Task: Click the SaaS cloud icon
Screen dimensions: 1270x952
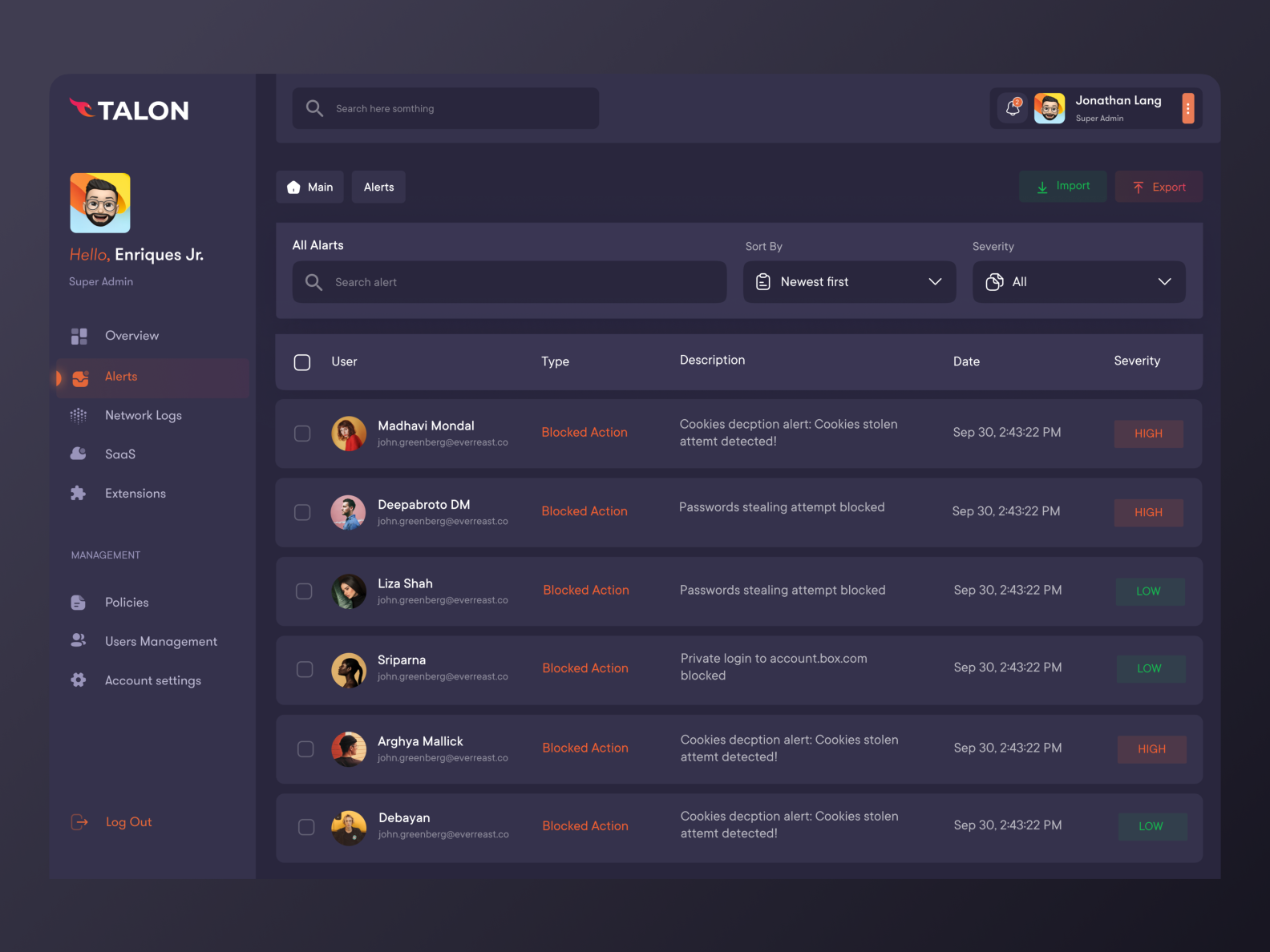Action: point(79,454)
